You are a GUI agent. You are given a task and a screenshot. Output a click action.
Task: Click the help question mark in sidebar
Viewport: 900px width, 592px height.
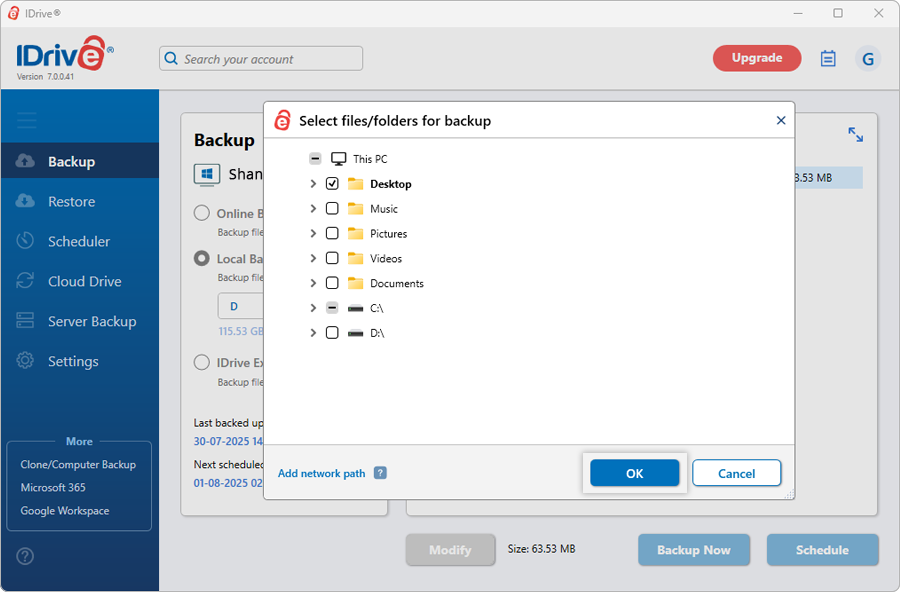tap(25, 556)
